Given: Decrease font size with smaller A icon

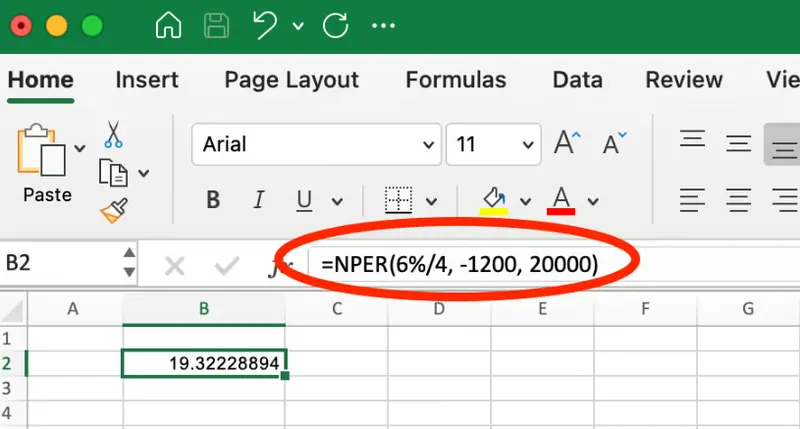Looking at the screenshot, I should [x=613, y=144].
